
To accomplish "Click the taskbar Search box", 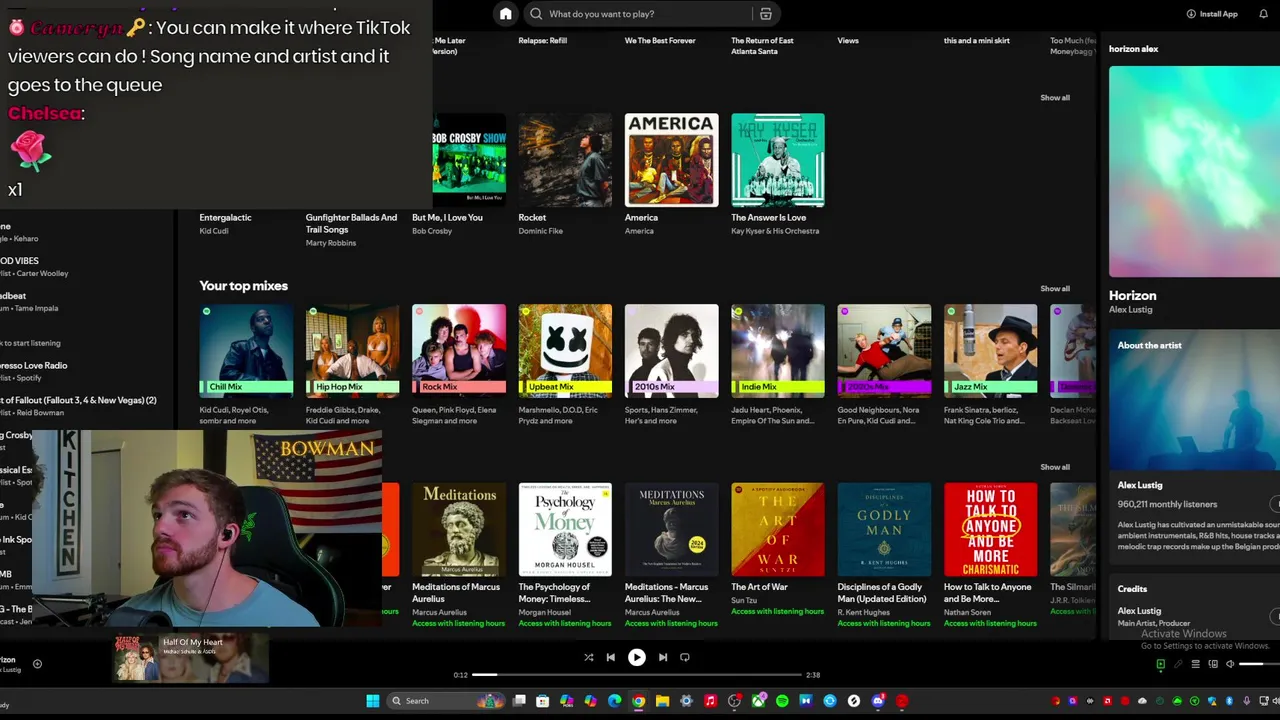I will [x=446, y=701].
